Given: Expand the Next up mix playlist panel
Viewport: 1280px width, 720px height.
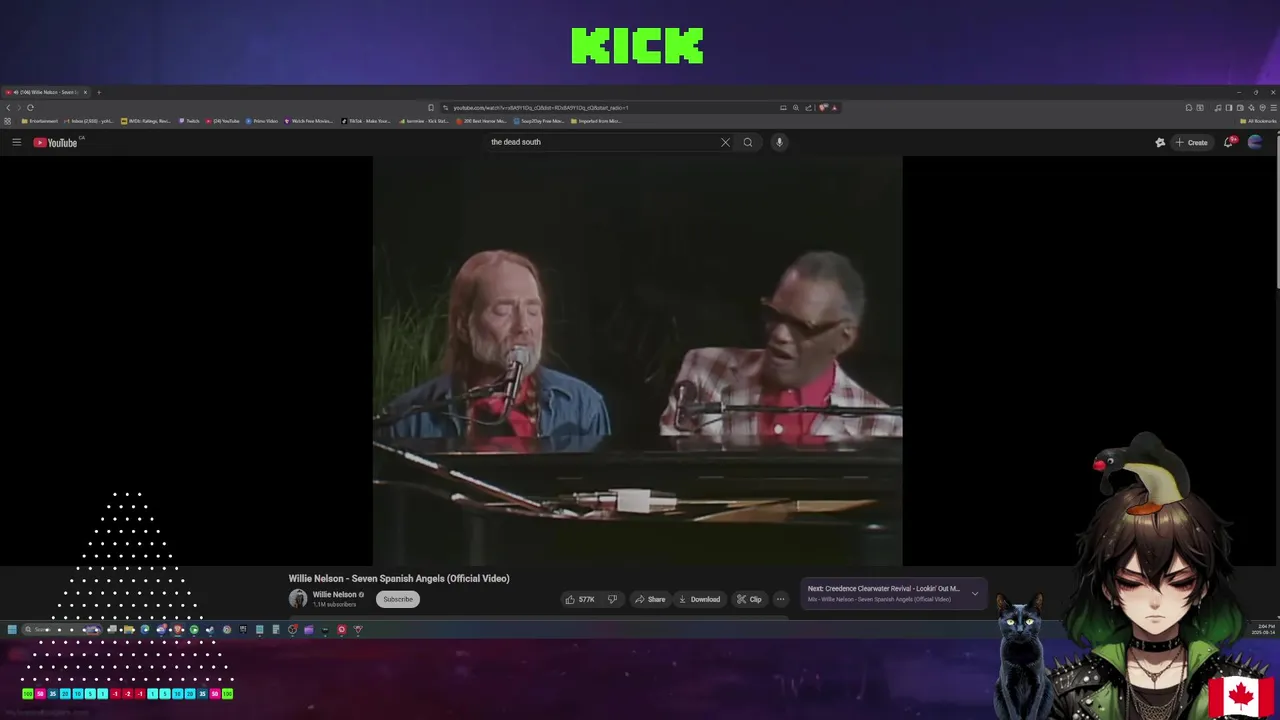Looking at the screenshot, I should pyautogui.click(x=975, y=593).
